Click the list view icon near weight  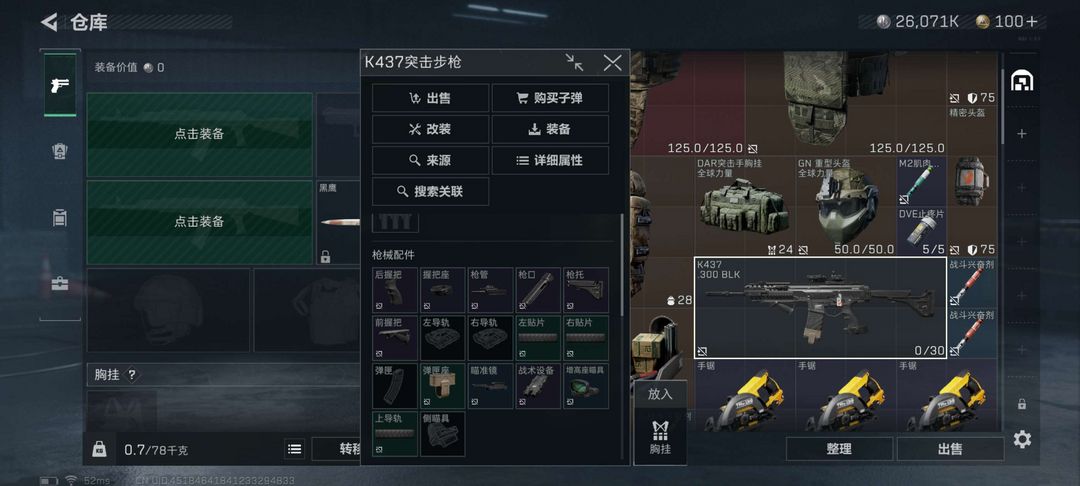[294, 450]
